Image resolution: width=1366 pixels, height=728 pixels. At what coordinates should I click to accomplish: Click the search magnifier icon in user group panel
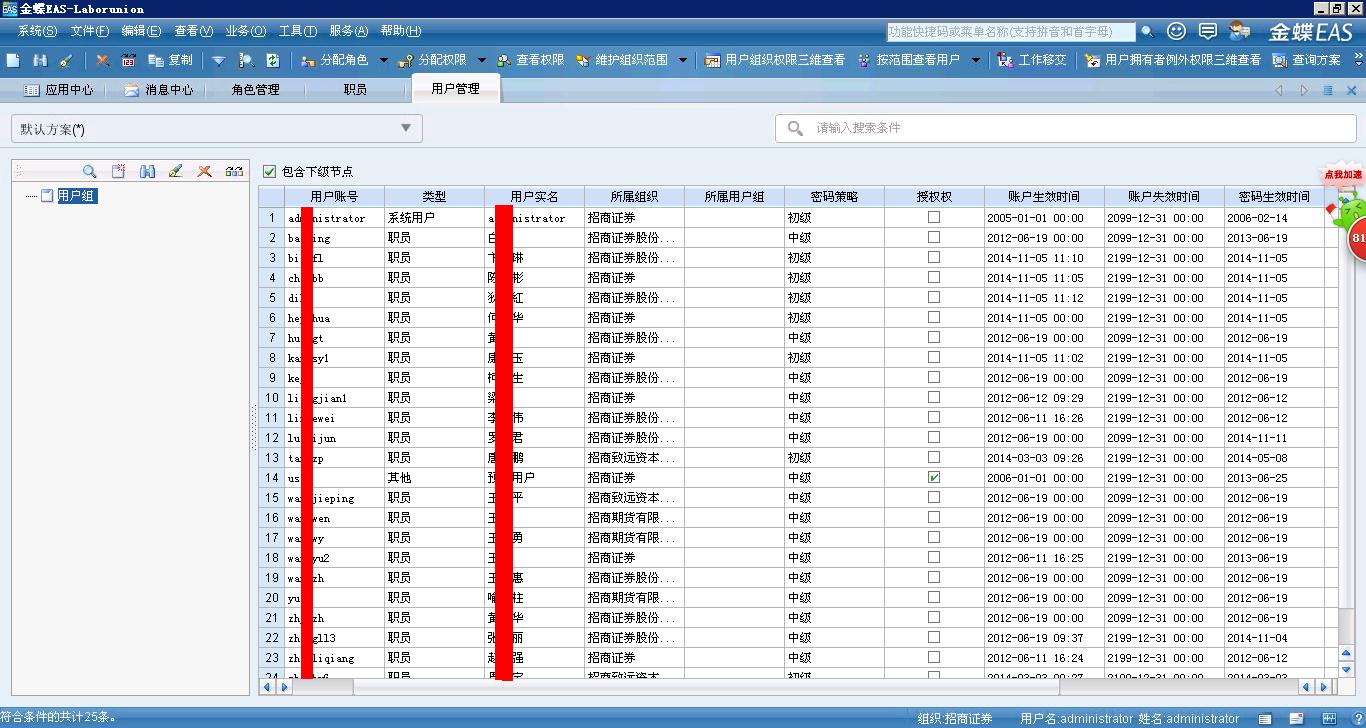pos(89,171)
